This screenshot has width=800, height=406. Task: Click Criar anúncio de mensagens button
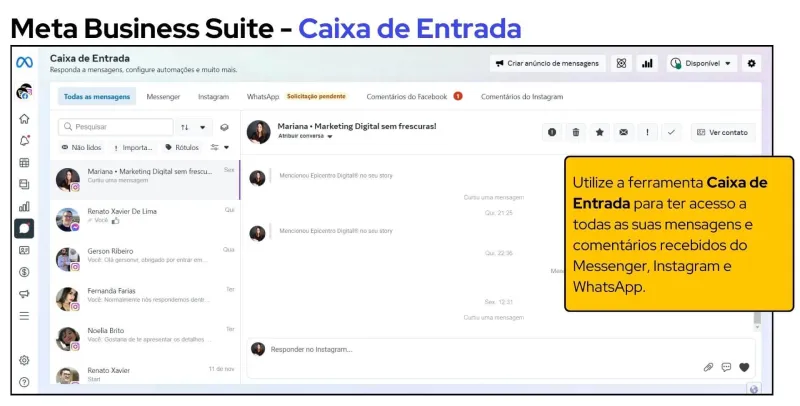coord(548,63)
